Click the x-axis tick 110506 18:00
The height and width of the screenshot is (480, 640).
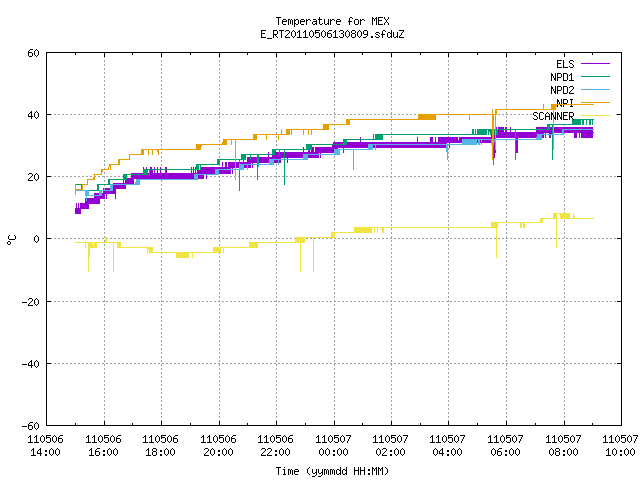pos(160,446)
